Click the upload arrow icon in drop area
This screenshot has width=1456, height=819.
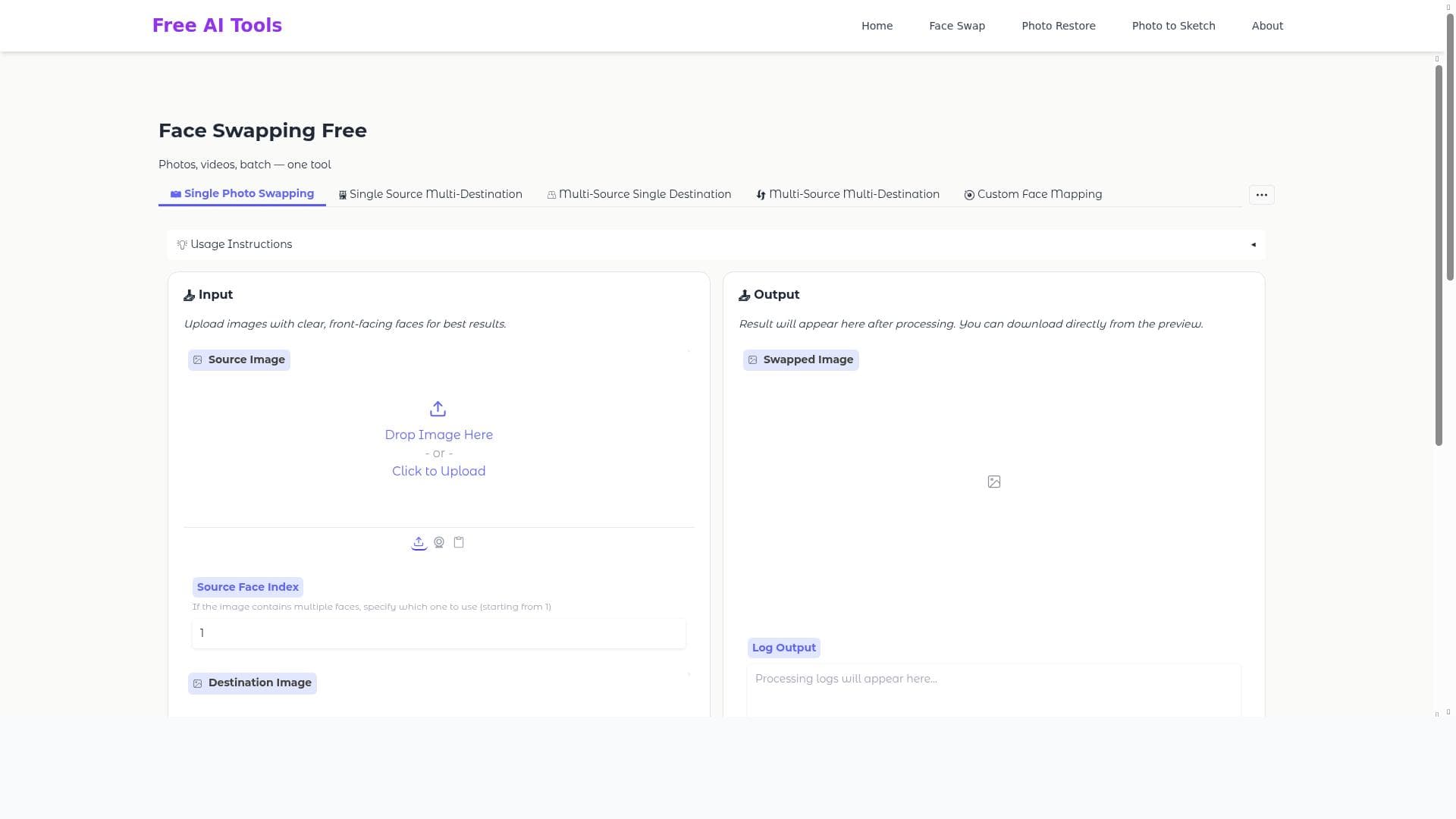click(438, 409)
